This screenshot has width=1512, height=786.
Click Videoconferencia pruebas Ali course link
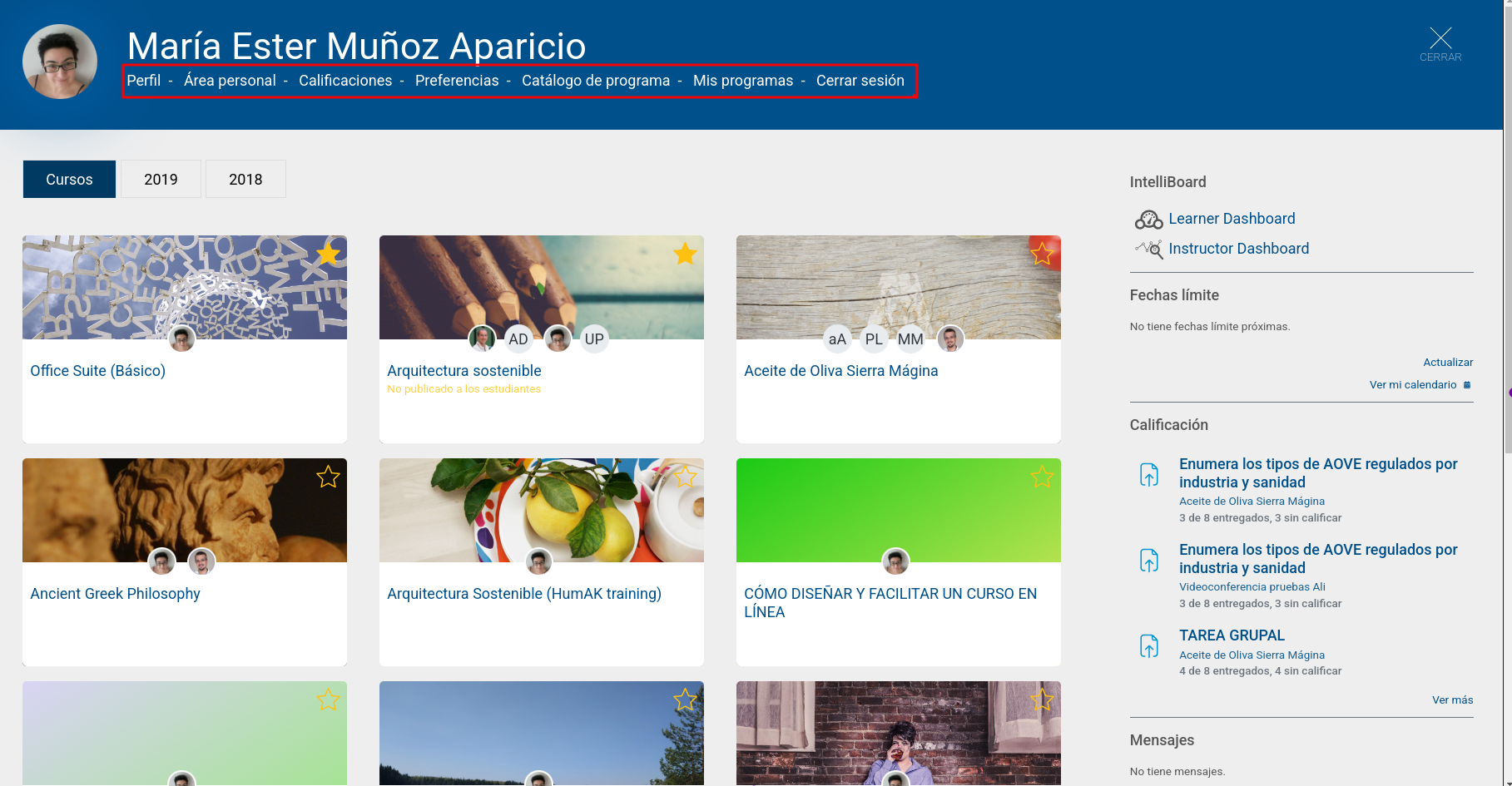1252,587
